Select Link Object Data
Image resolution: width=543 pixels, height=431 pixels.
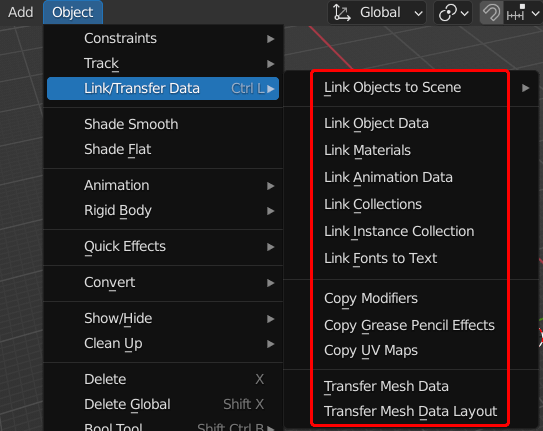point(376,124)
